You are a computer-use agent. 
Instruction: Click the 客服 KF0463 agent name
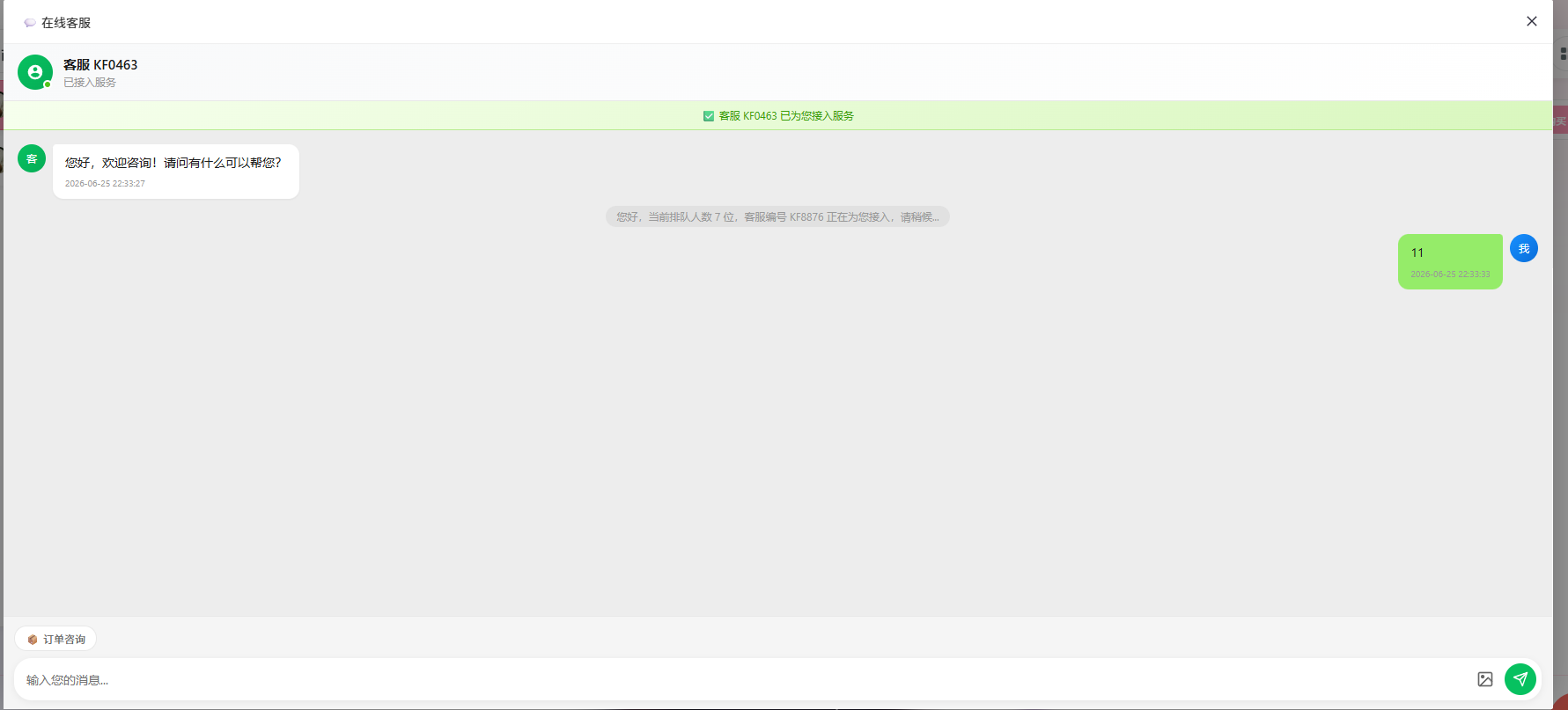tap(100, 65)
